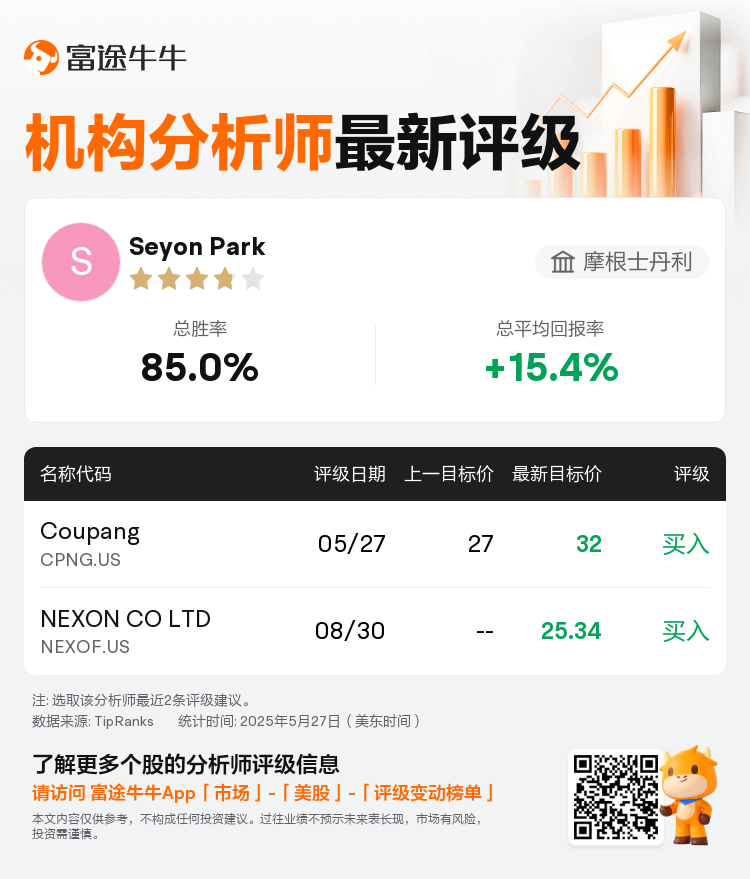This screenshot has height=879, width=750.
Task: Open the Coupang CPNG.US row
Action: point(375,544)
